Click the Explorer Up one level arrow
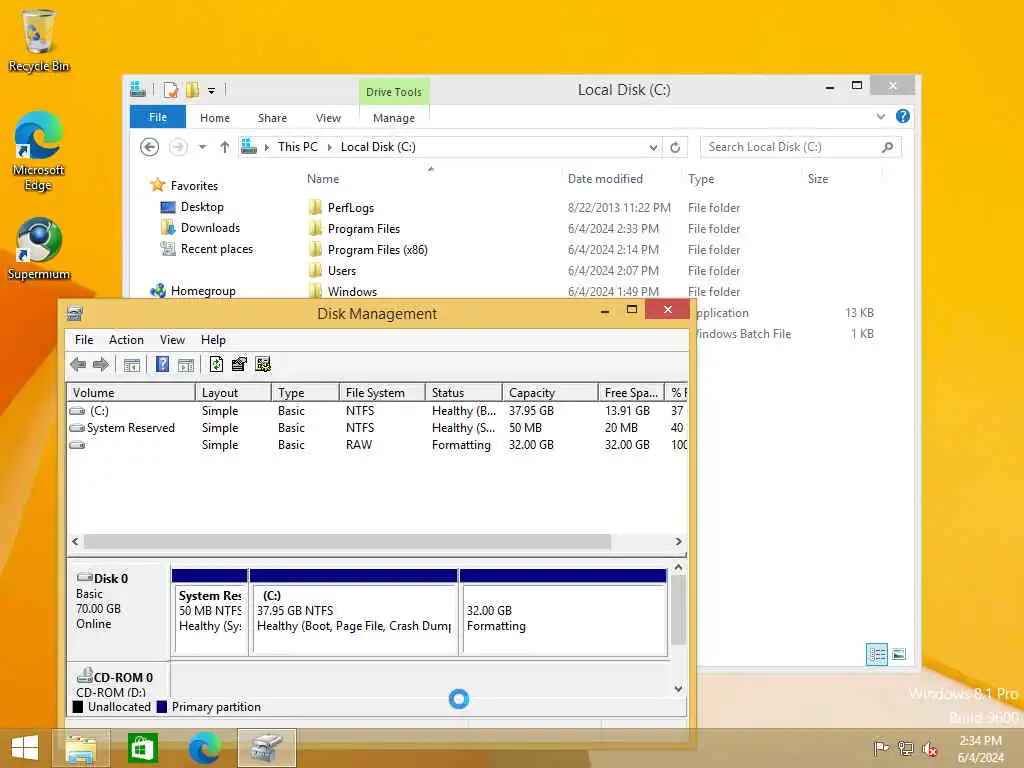Screen dimensions: 1024x768 tap(225, 147)
